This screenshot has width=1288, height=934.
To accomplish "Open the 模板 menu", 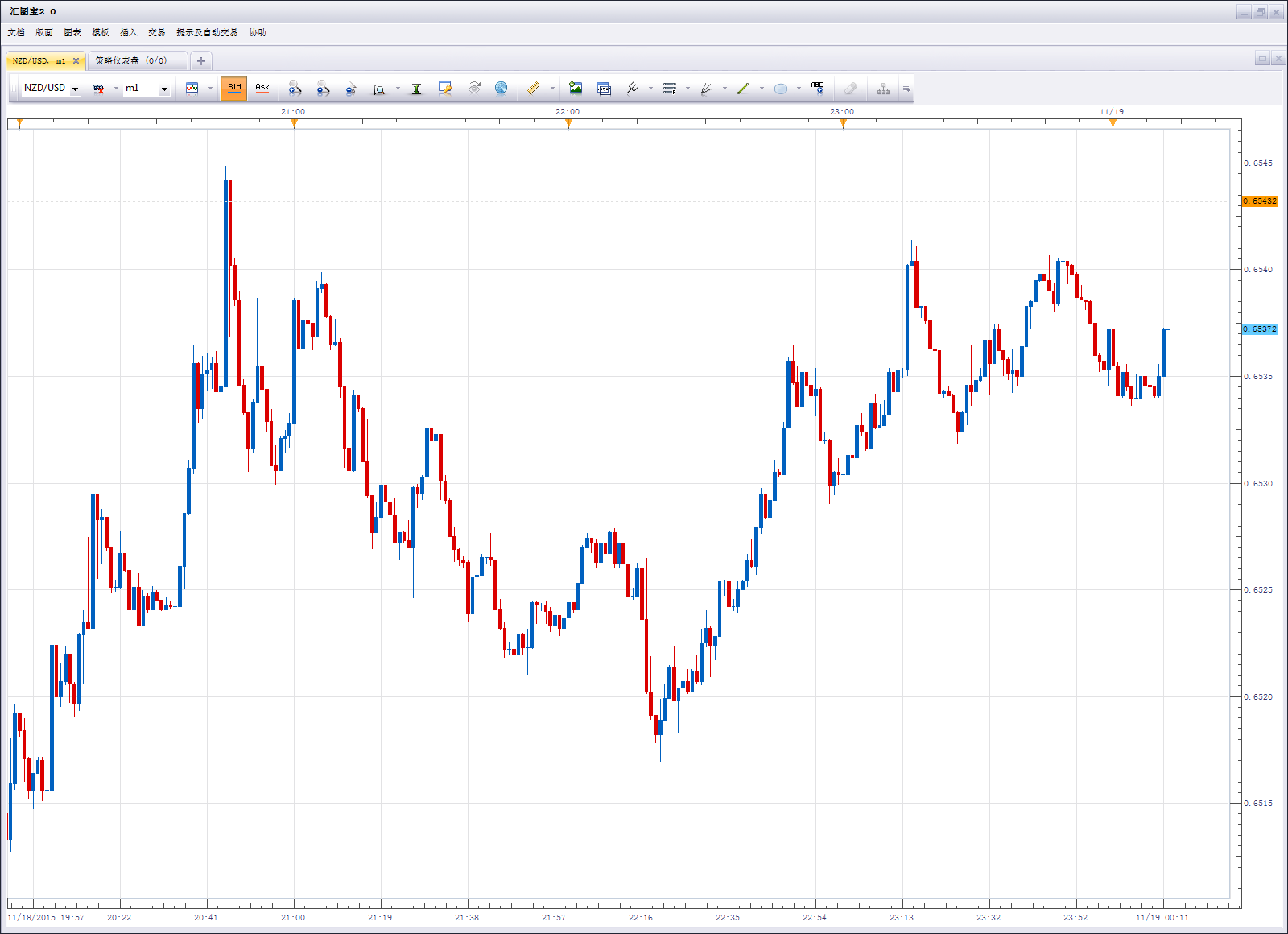I will [x=101, y=33].
